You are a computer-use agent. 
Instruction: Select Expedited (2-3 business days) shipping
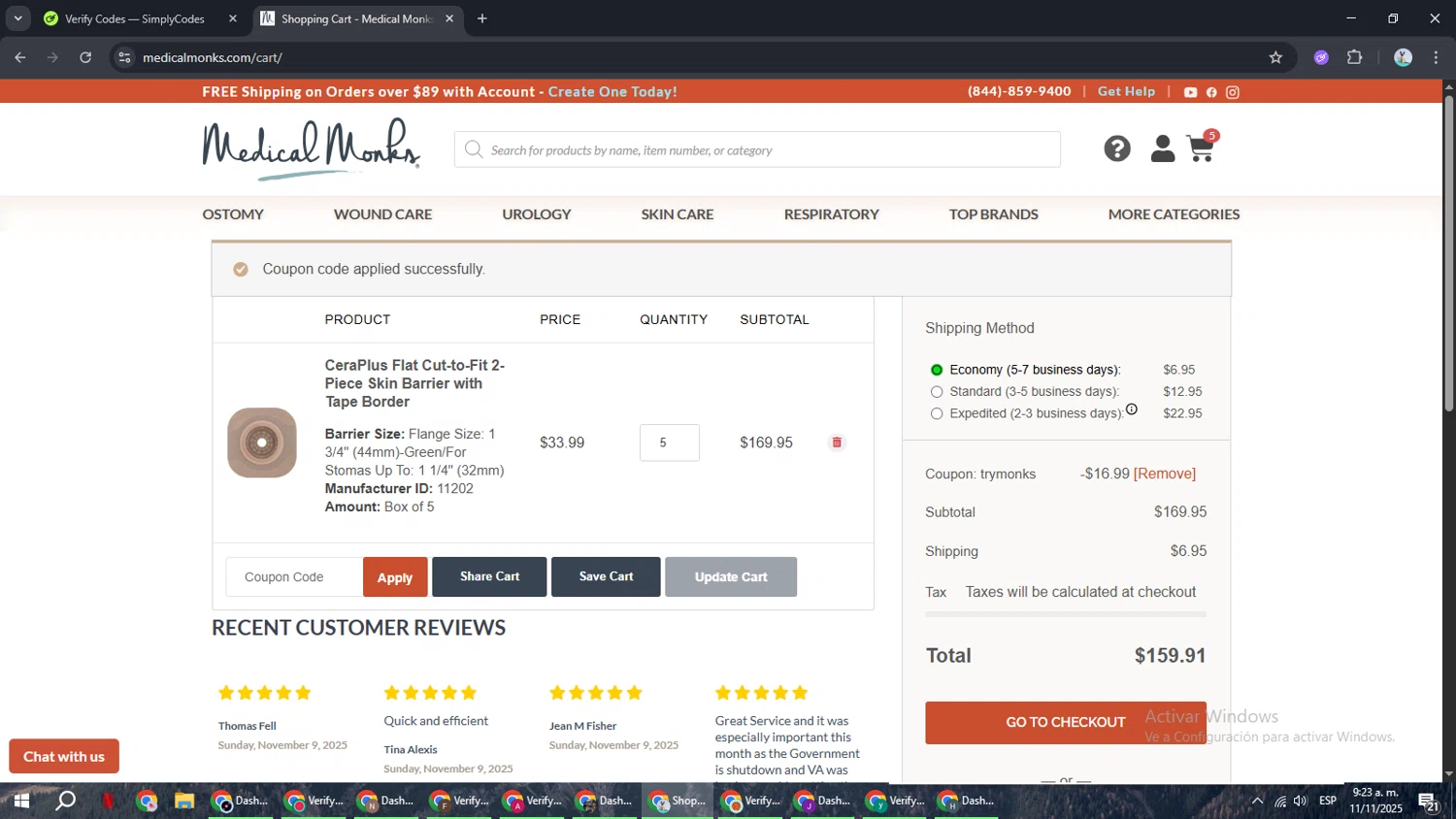[937, 413]
